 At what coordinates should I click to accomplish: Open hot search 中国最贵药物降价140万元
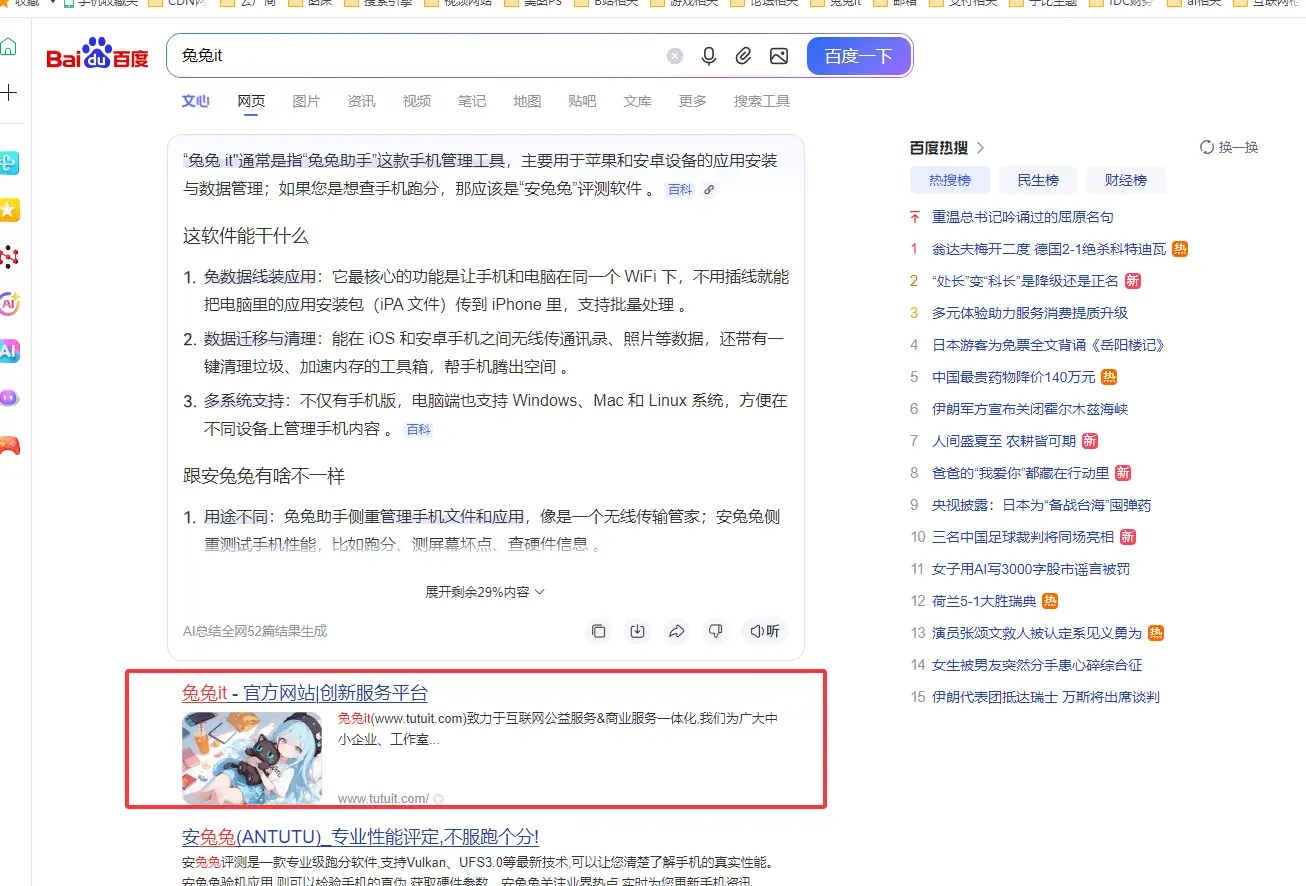pyautogui.click(x=1013, y=377)
